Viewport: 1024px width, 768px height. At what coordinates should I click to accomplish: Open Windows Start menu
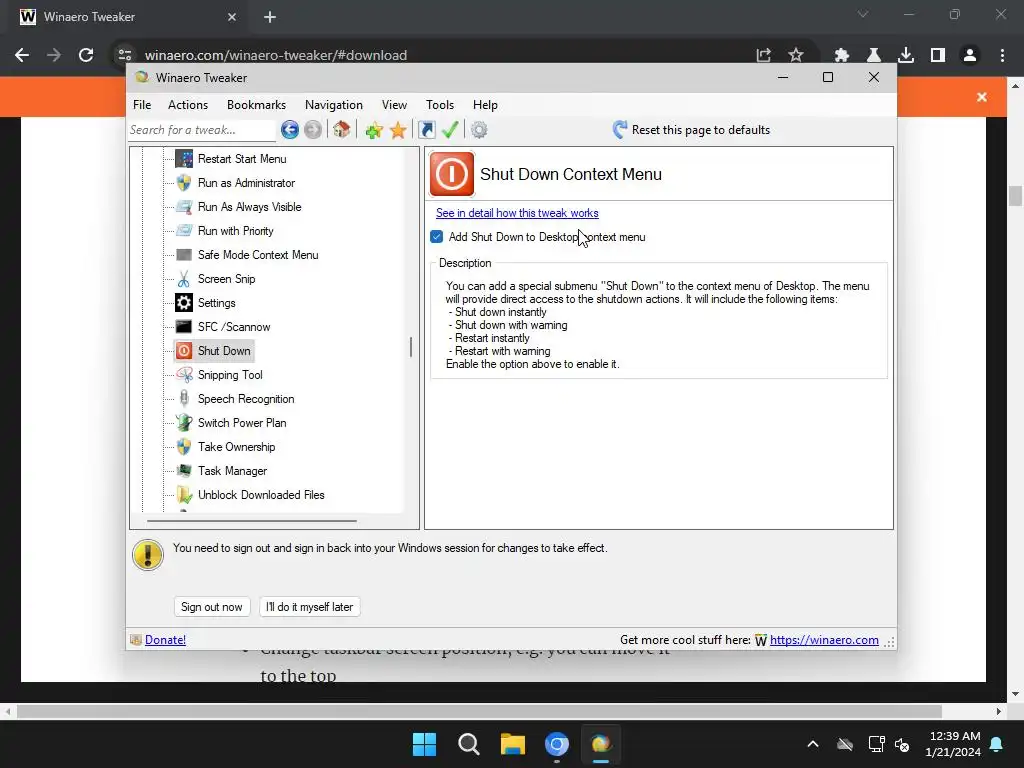(x=424, y=744)
